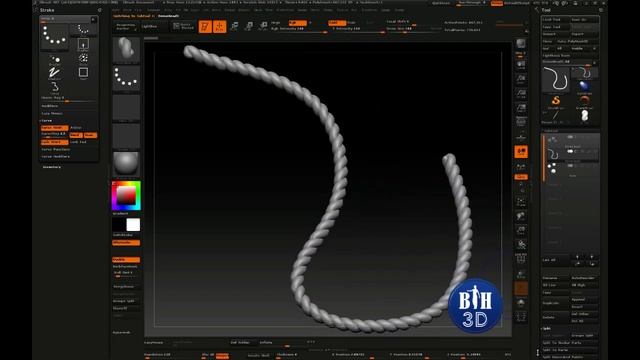The height and width of the screenshot is (360, 640).
Task: Select the black secondary color swatch
Action: tap(119, 225)
